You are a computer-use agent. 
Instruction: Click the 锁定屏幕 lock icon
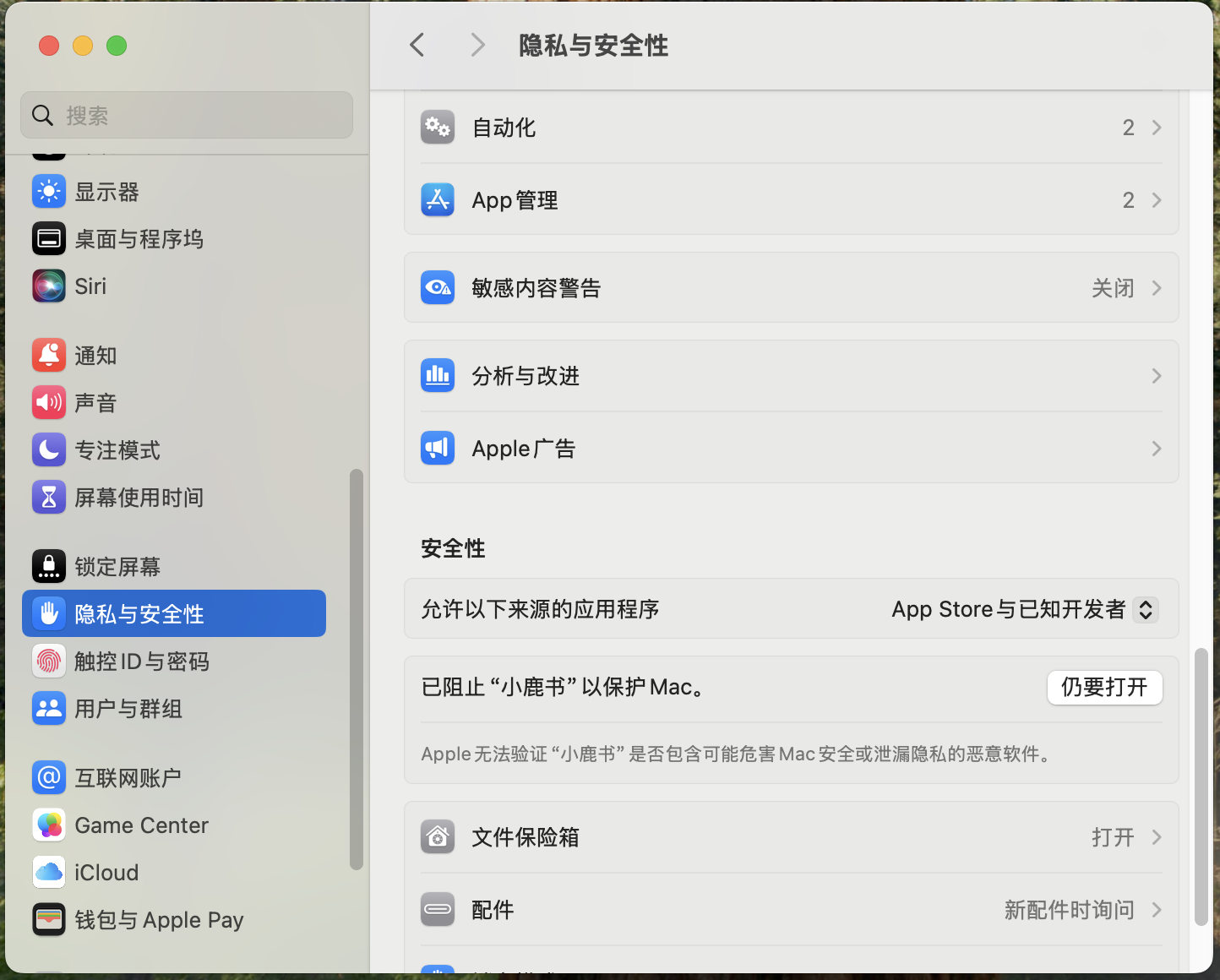49,567
